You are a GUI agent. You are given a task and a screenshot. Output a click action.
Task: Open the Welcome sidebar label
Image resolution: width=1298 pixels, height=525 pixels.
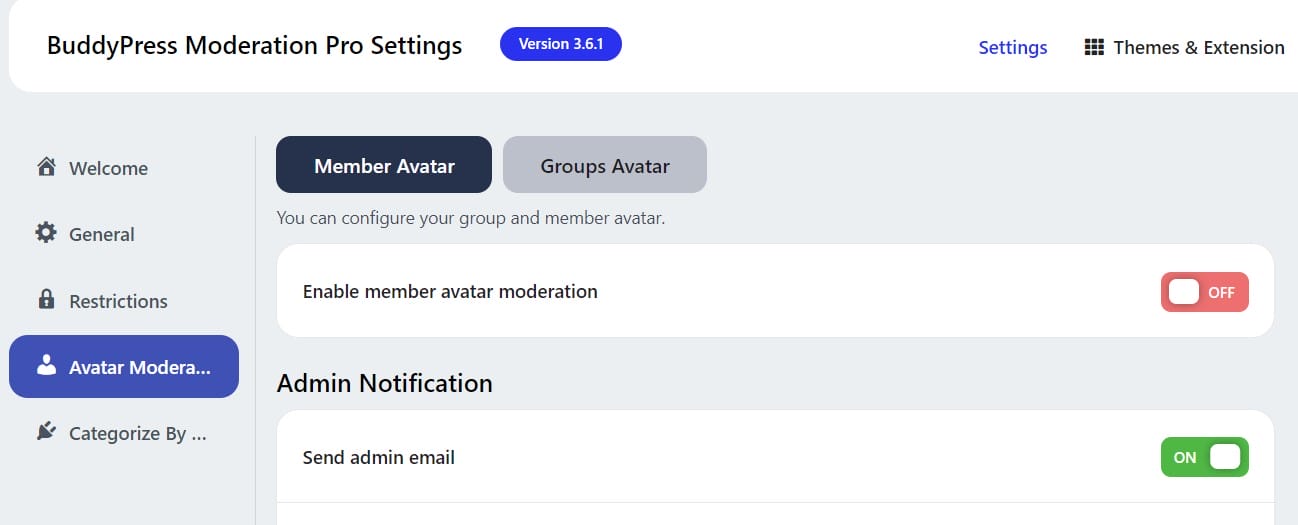click(x=108, y=168)
